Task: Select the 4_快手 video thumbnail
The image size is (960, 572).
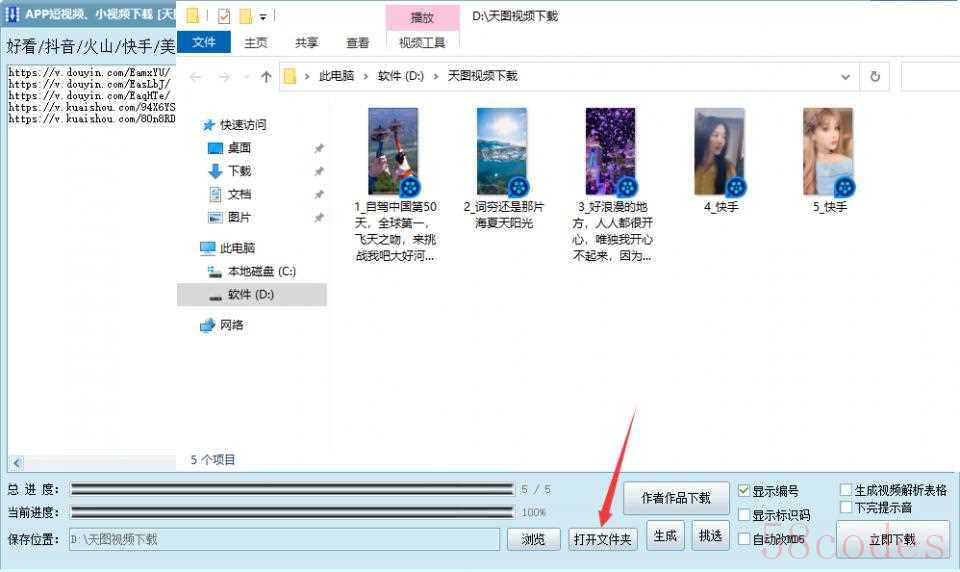Action: [x=720, y=151]
